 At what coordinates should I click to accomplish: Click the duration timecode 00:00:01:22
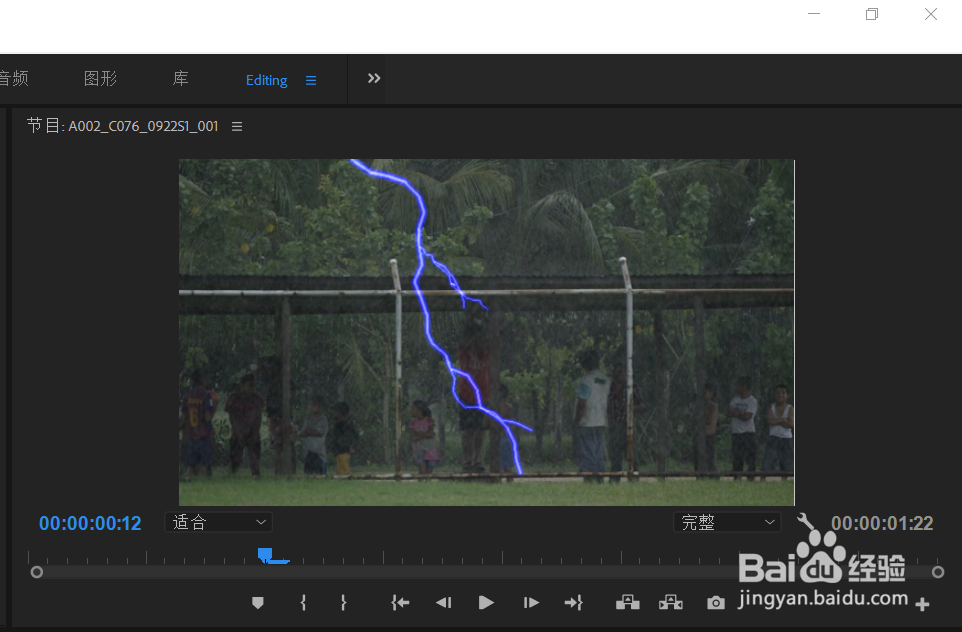(x=882, y=523)
